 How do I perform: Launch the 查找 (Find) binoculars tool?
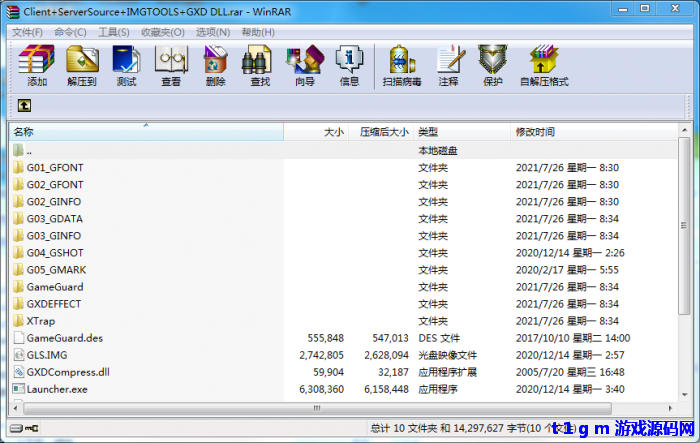pos(260,66)
